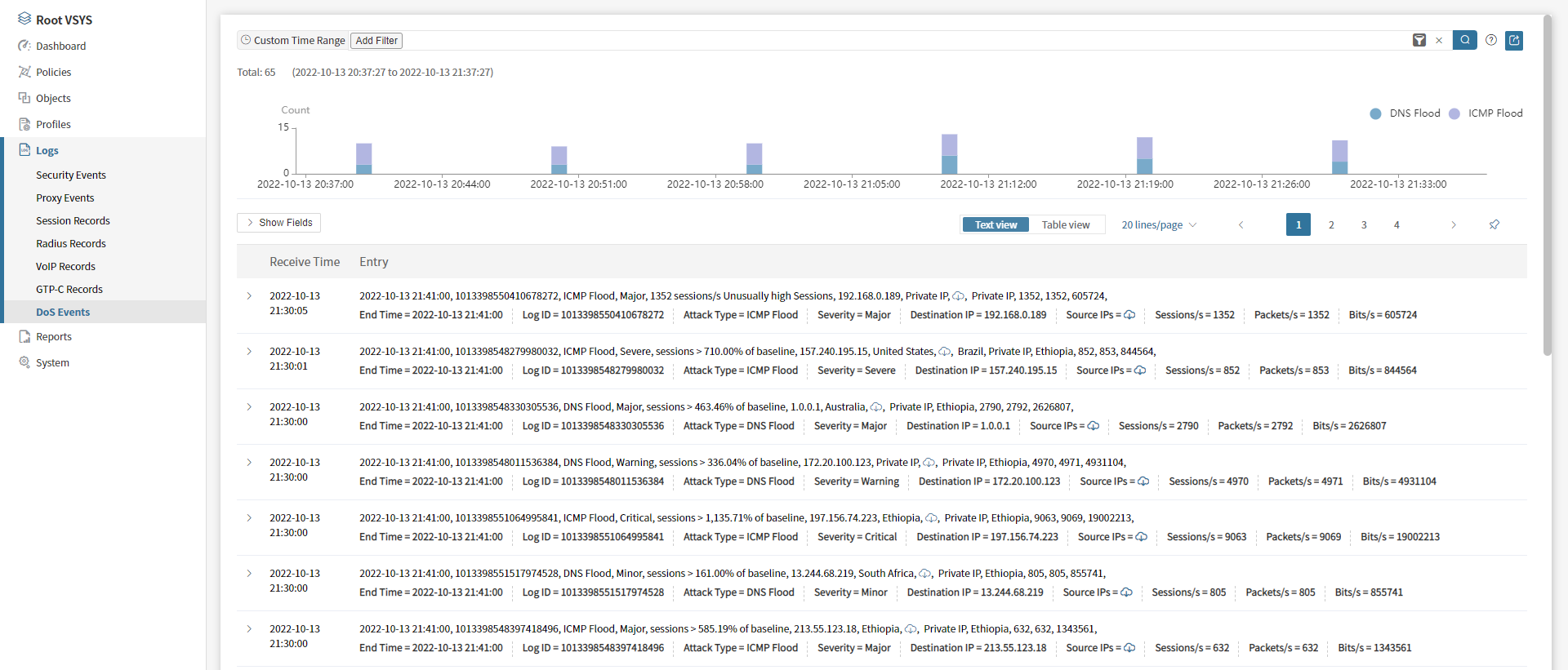This screenshot has width=1568, height=670.
Task: Clear filters with the X icon
Action: [x=1439, y=40]
